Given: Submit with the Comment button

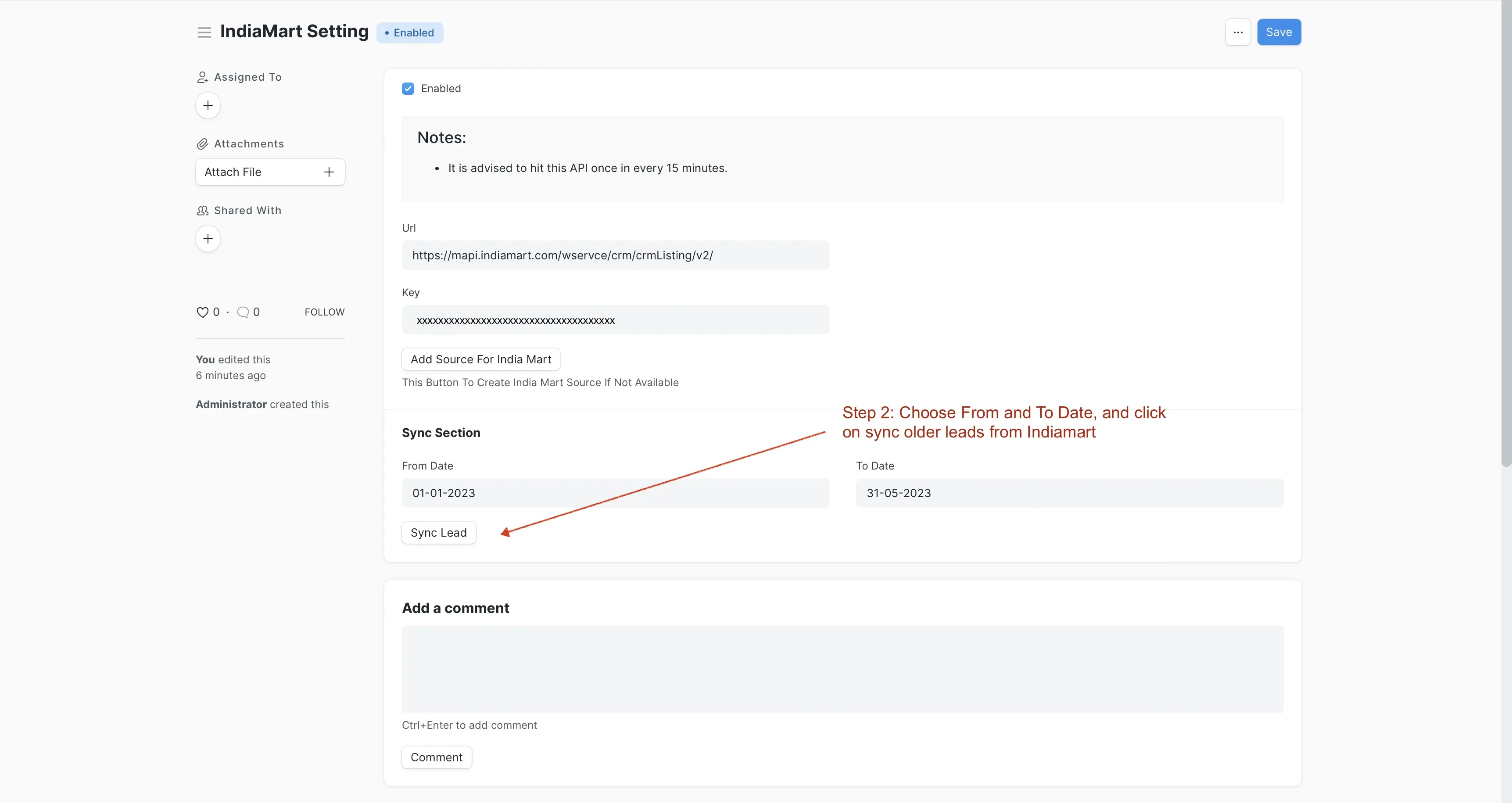Looking at the screenshot, I should pyautogui.click(x=436, y=757).
